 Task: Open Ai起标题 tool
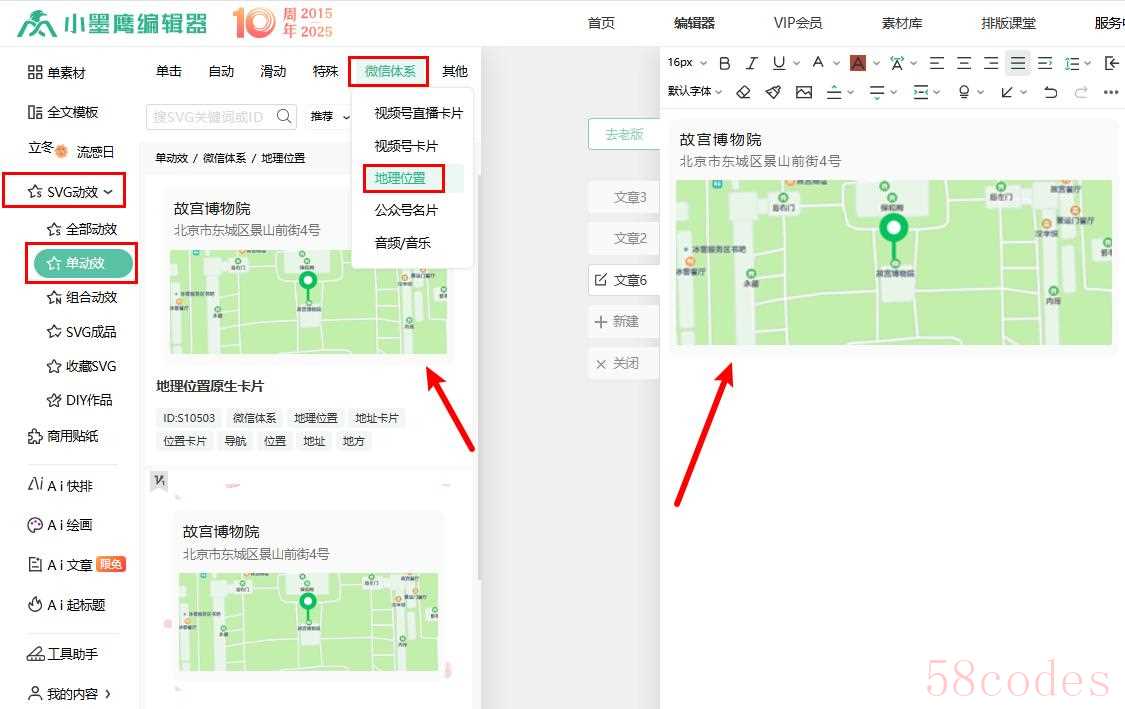tap(66, 605)
